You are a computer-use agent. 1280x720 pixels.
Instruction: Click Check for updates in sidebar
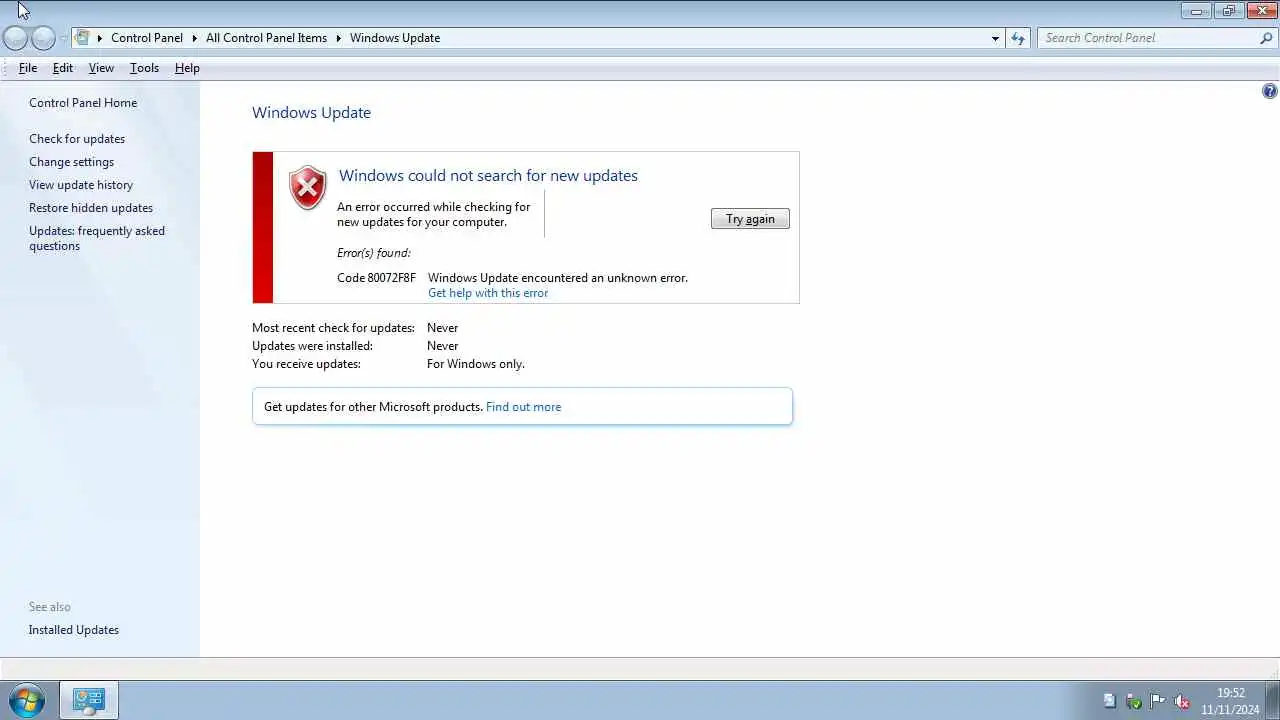77,139
